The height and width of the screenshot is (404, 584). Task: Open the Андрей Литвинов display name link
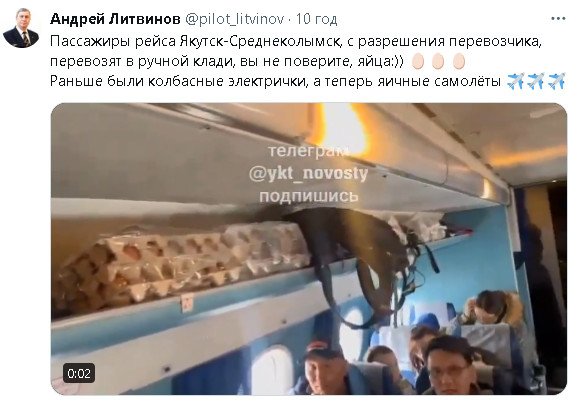115,19
